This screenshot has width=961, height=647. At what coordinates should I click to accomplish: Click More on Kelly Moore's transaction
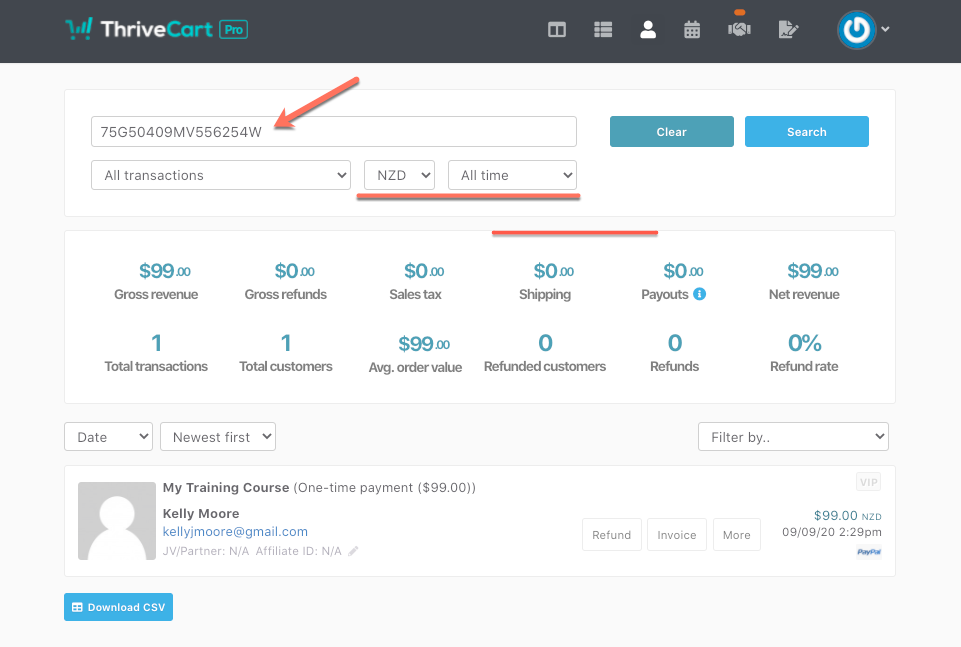[x=737, y=535]
